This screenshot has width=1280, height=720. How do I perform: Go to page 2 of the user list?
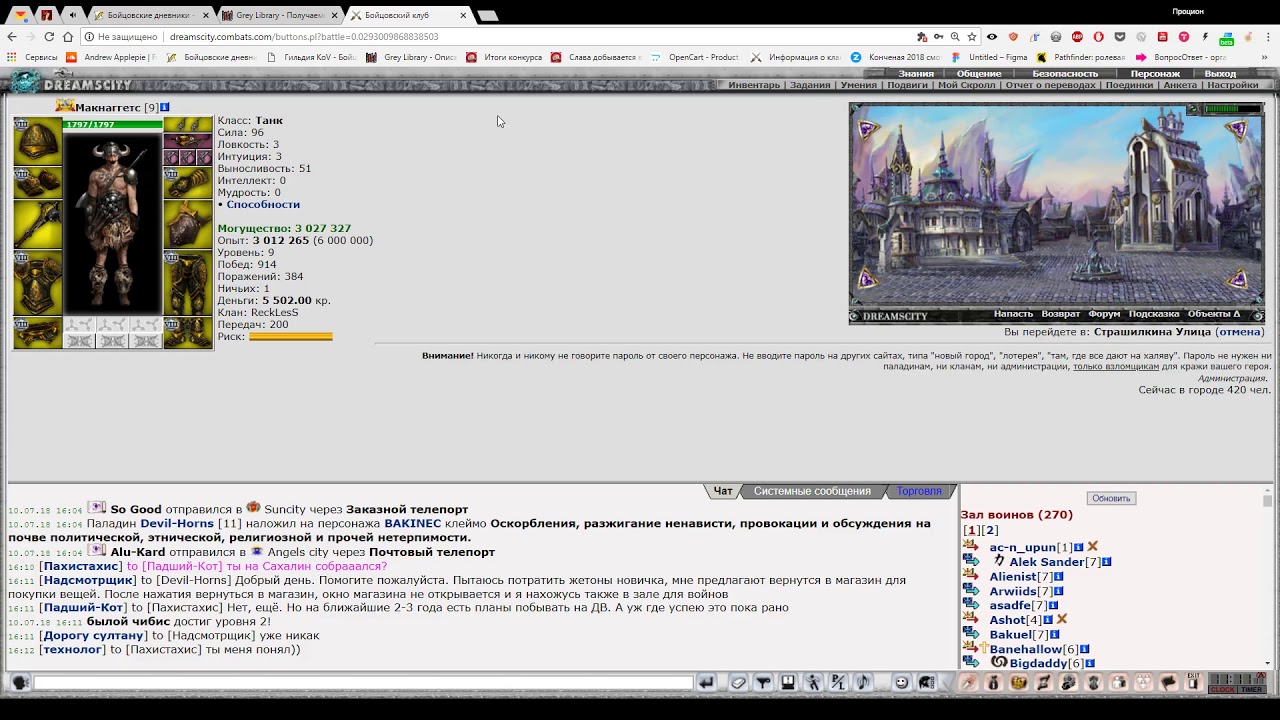[x=990, y=530]
